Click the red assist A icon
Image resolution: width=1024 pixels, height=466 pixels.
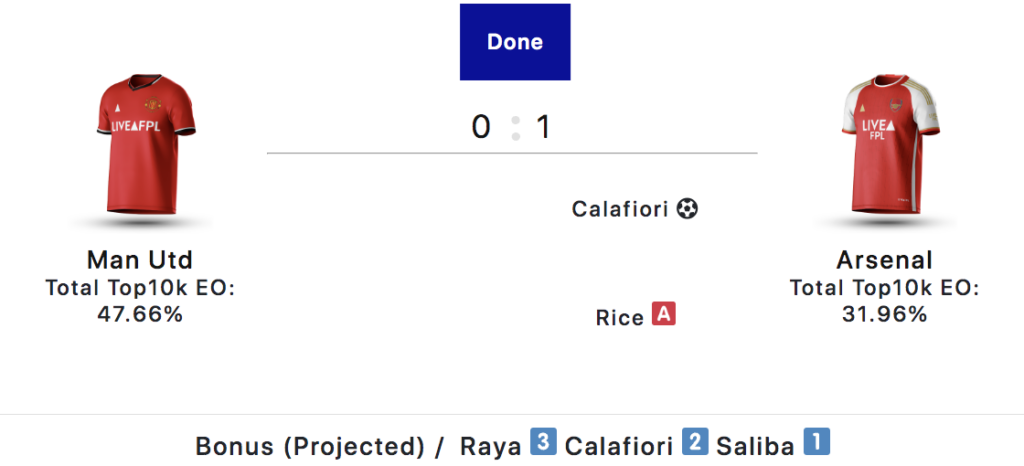[x=664, y=315]
